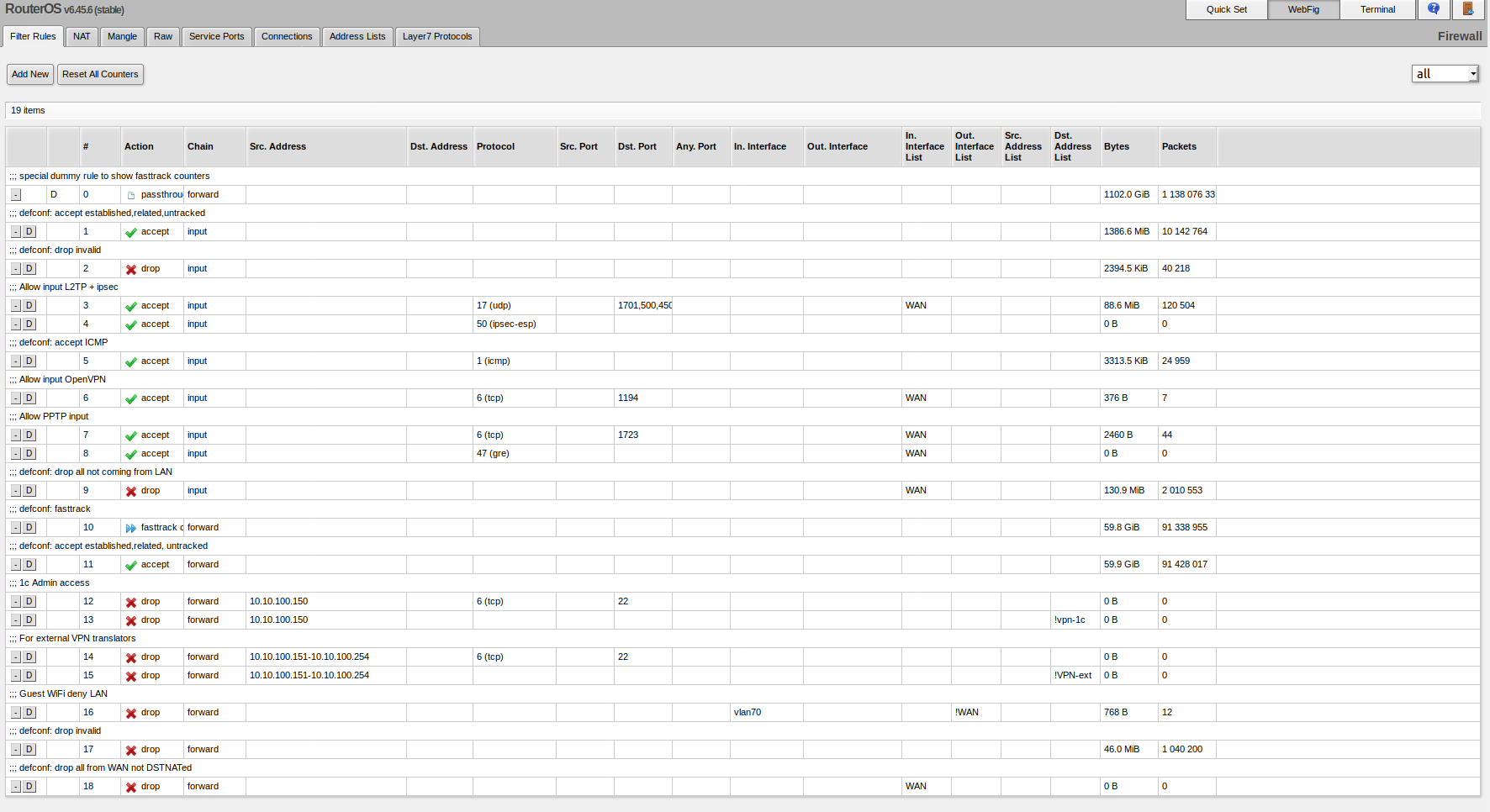Switch to the NAT tab
The width and height of the screenshot is (1490, 812).
click(82, 36)
